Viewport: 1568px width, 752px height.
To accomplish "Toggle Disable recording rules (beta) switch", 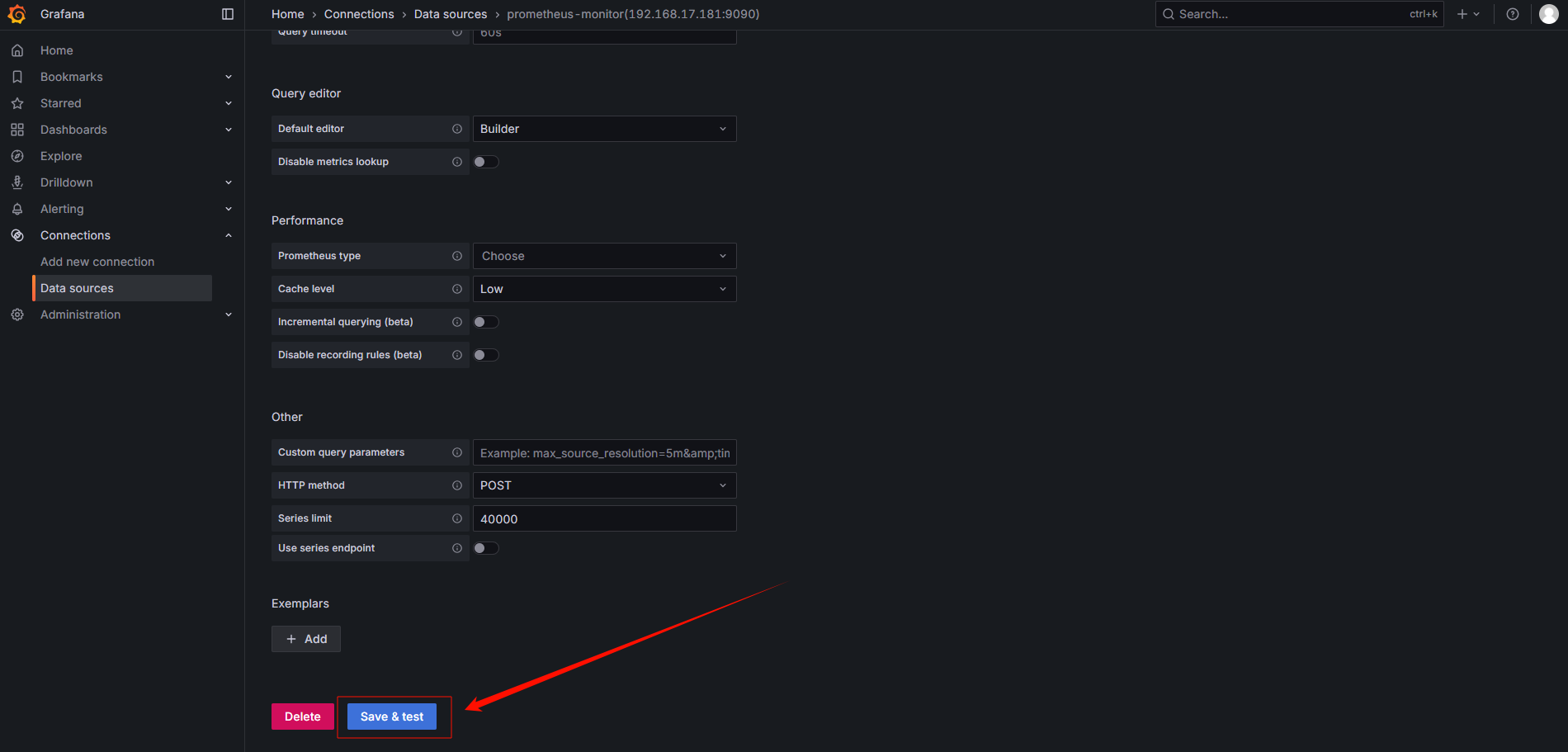I will tap(486, 355).
